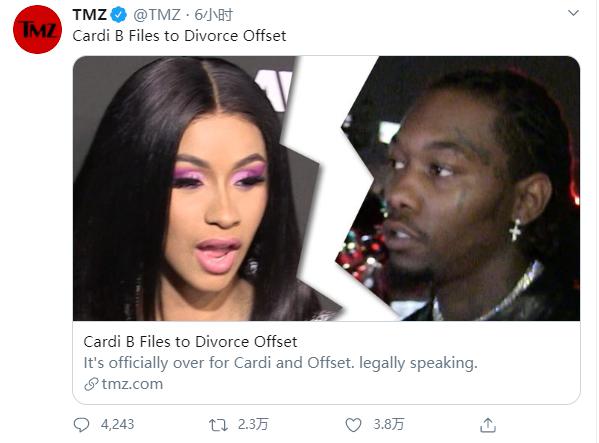Open the tmz.com link
This screenshot has width=599, height=443.
click(132, 384)
